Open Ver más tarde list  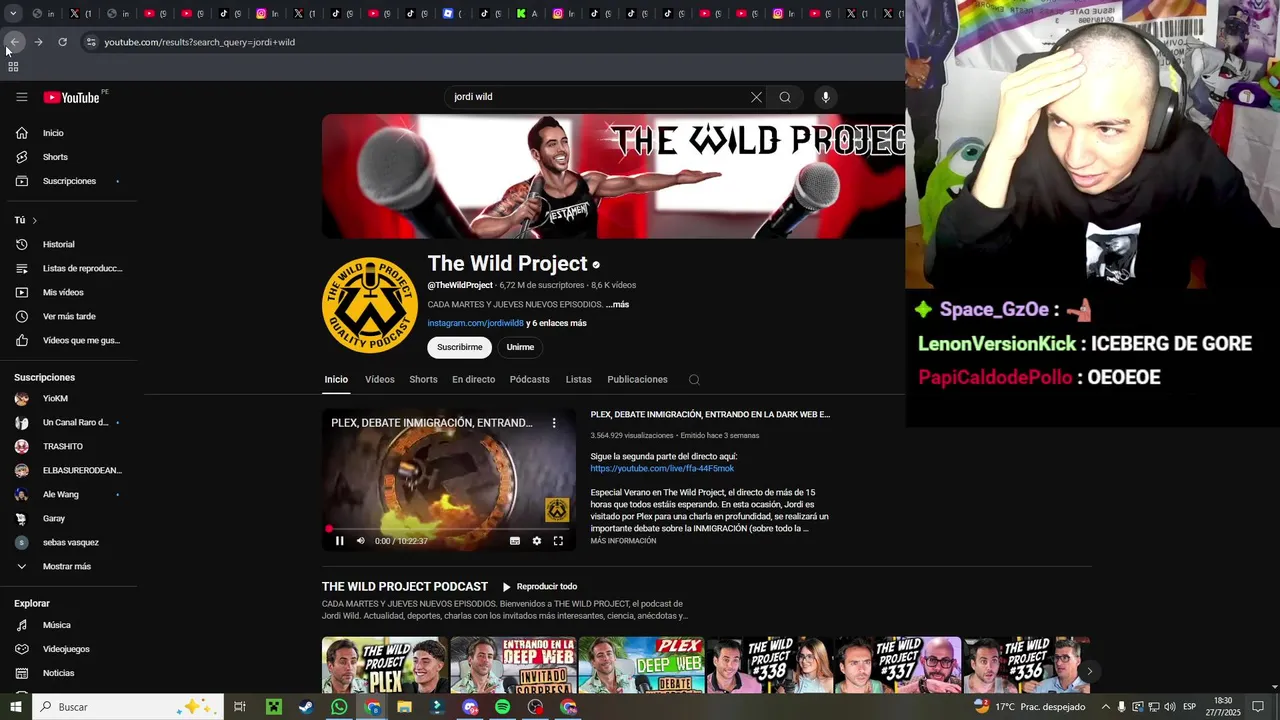(x=69, y=316)
